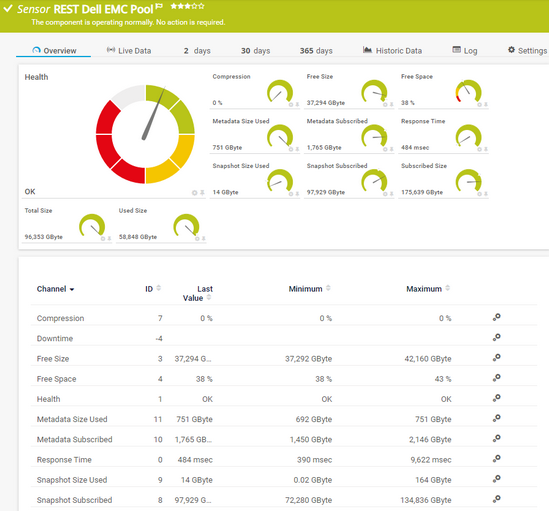Click gear icon under Response Time gauge
This screenshot has height=511, width=549.
tap(479, 150)
